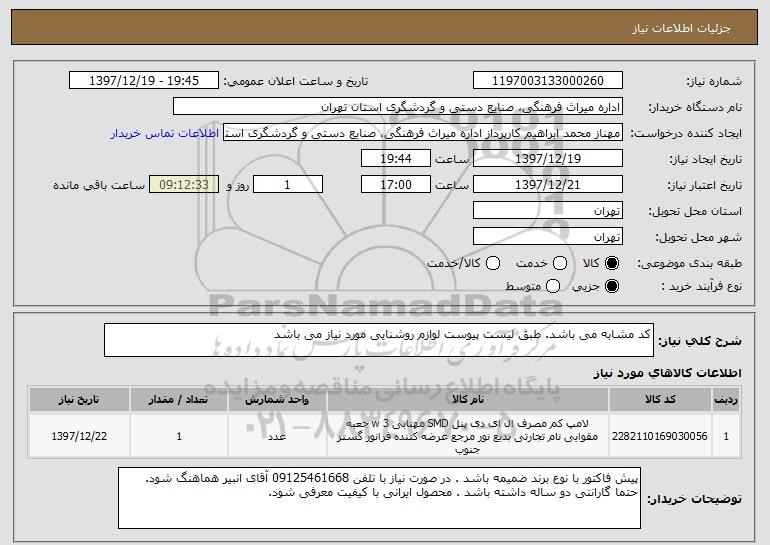Click the validity date field 1397/12/21

[548, 185]
